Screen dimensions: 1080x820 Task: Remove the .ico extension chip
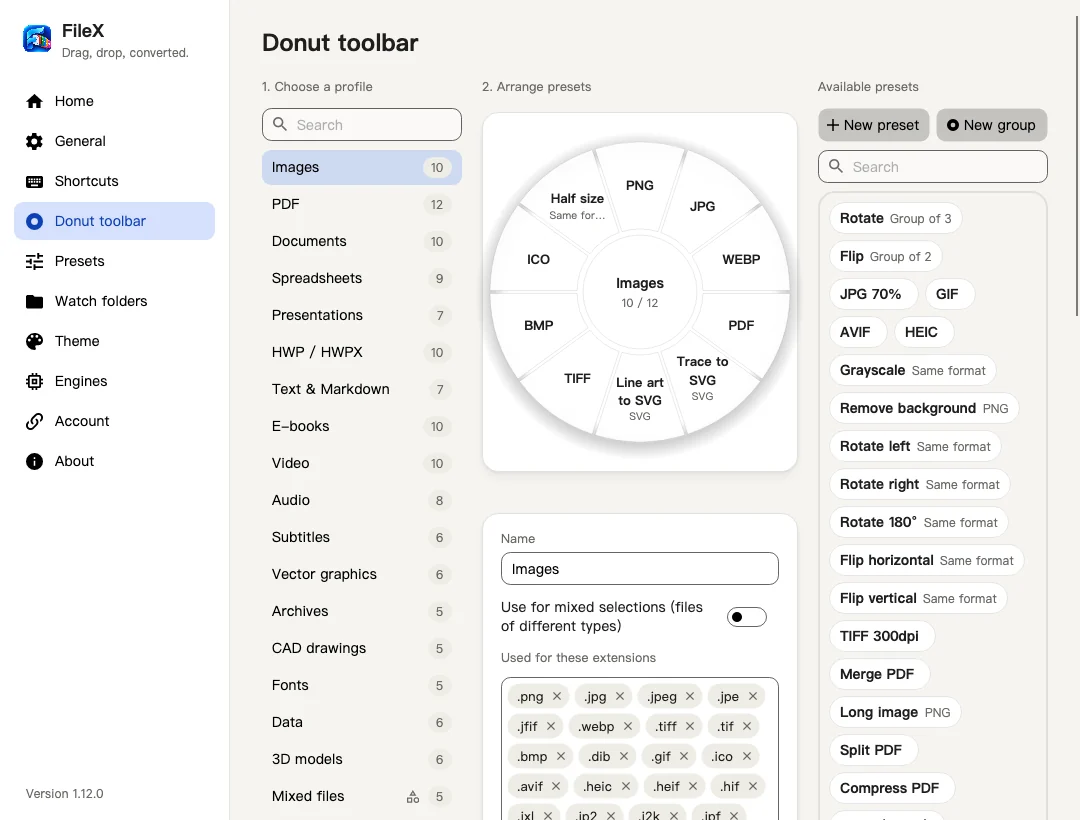click(x=747, y=756)
